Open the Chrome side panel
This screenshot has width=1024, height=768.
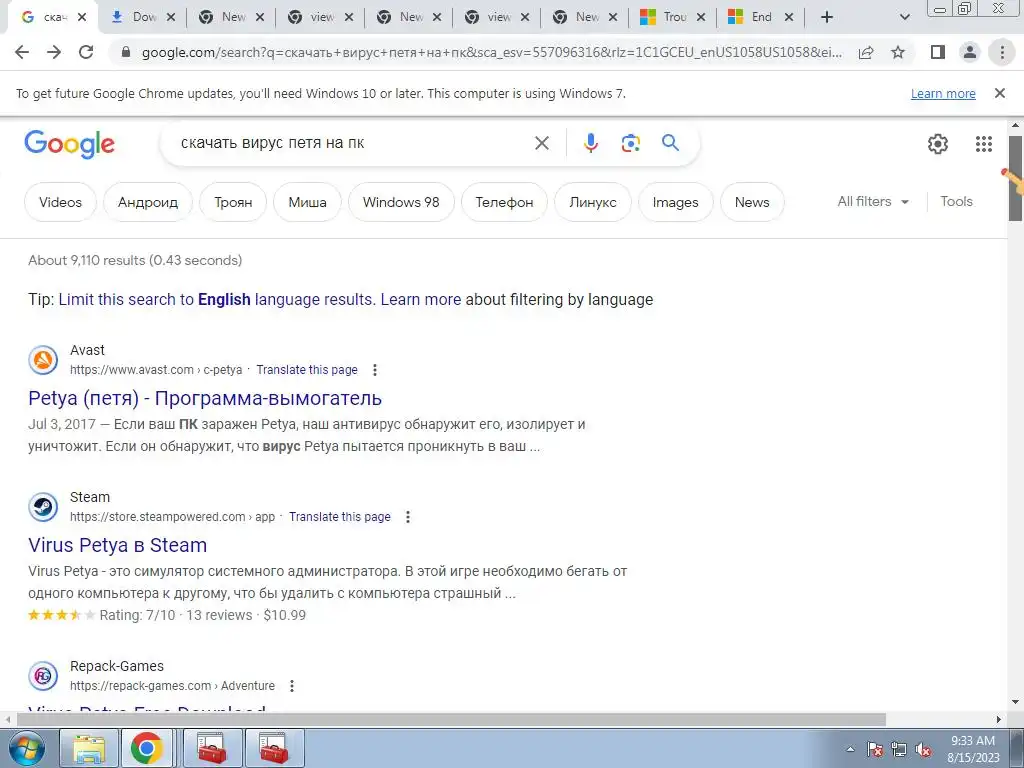click(938, 52)
